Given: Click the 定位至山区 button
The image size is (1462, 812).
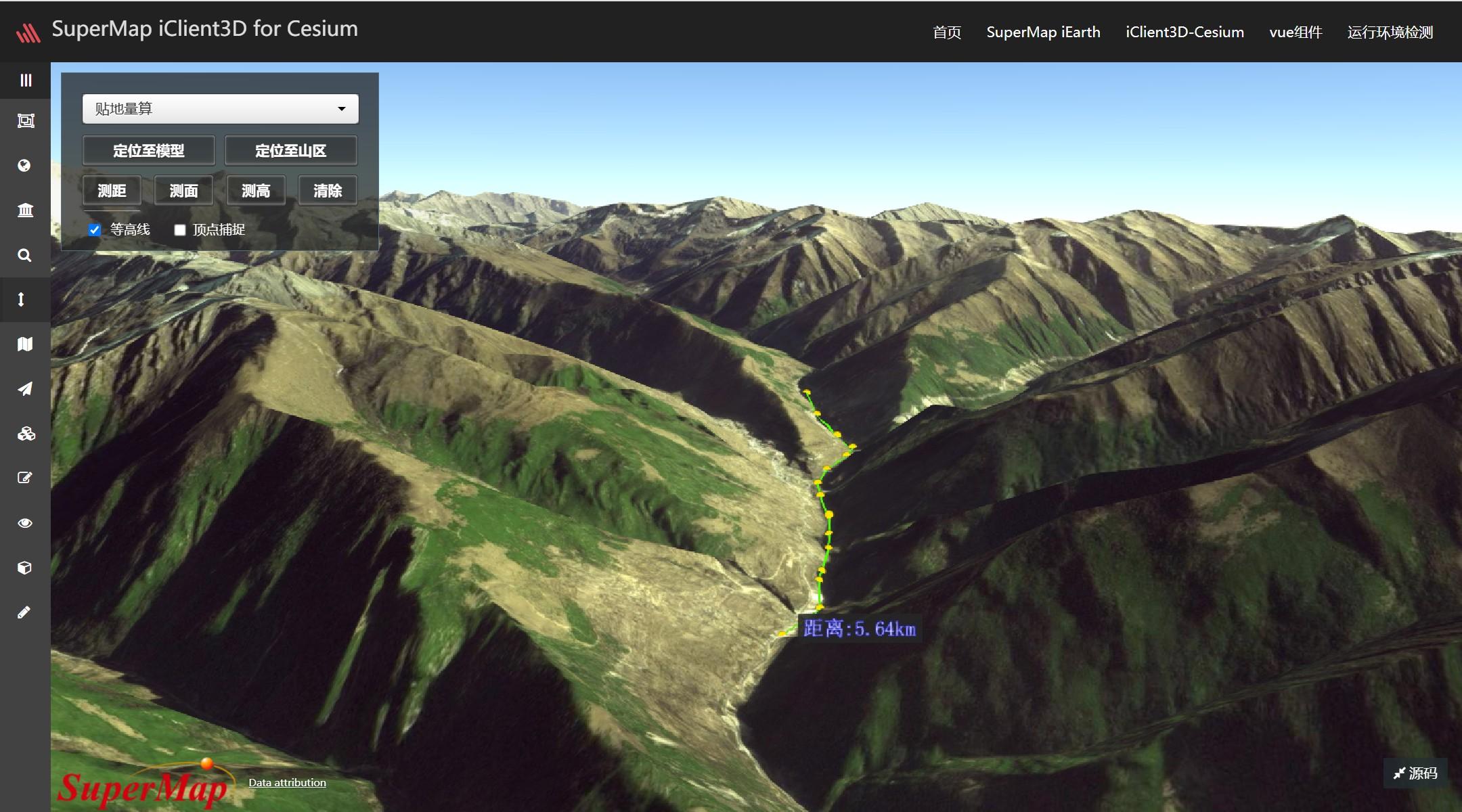Looking at the screenshot, I should point(291,150).
